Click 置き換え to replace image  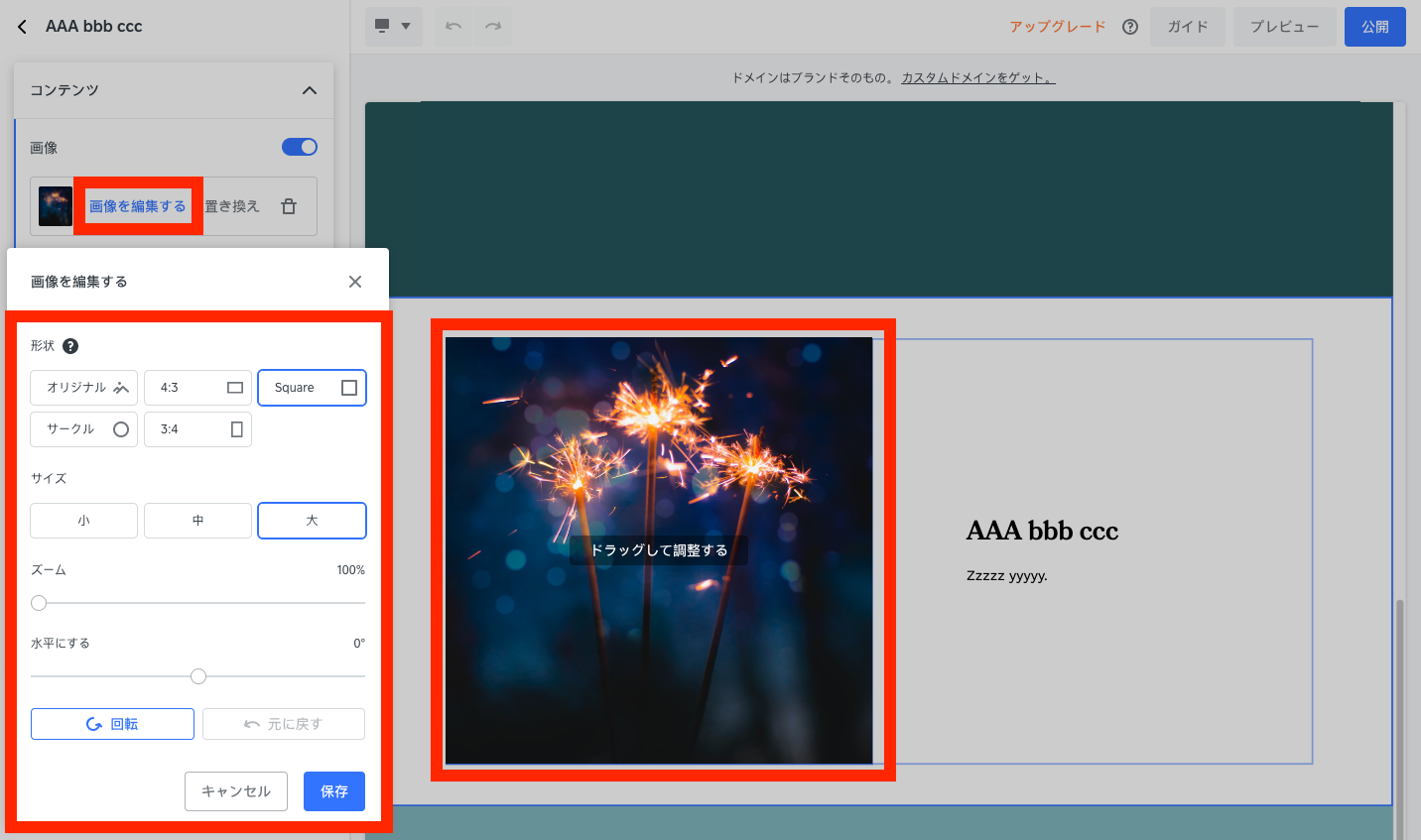[x=232, y=206]
